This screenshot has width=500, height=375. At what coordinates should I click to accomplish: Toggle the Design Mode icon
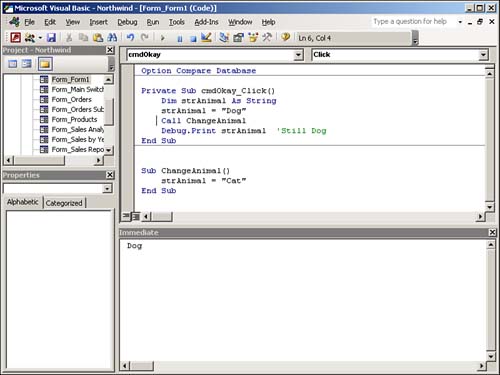207,37
